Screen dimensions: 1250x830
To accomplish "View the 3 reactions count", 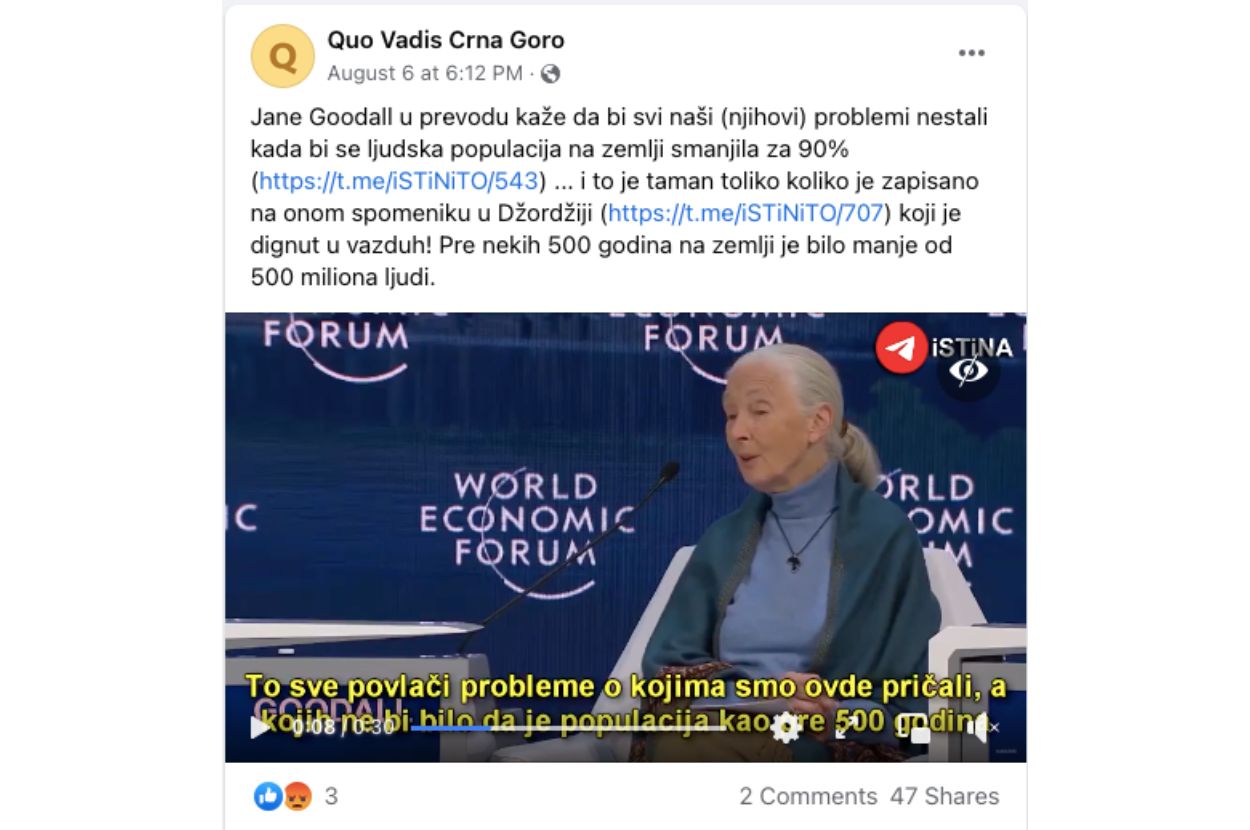I will click(x=331, y=796).
